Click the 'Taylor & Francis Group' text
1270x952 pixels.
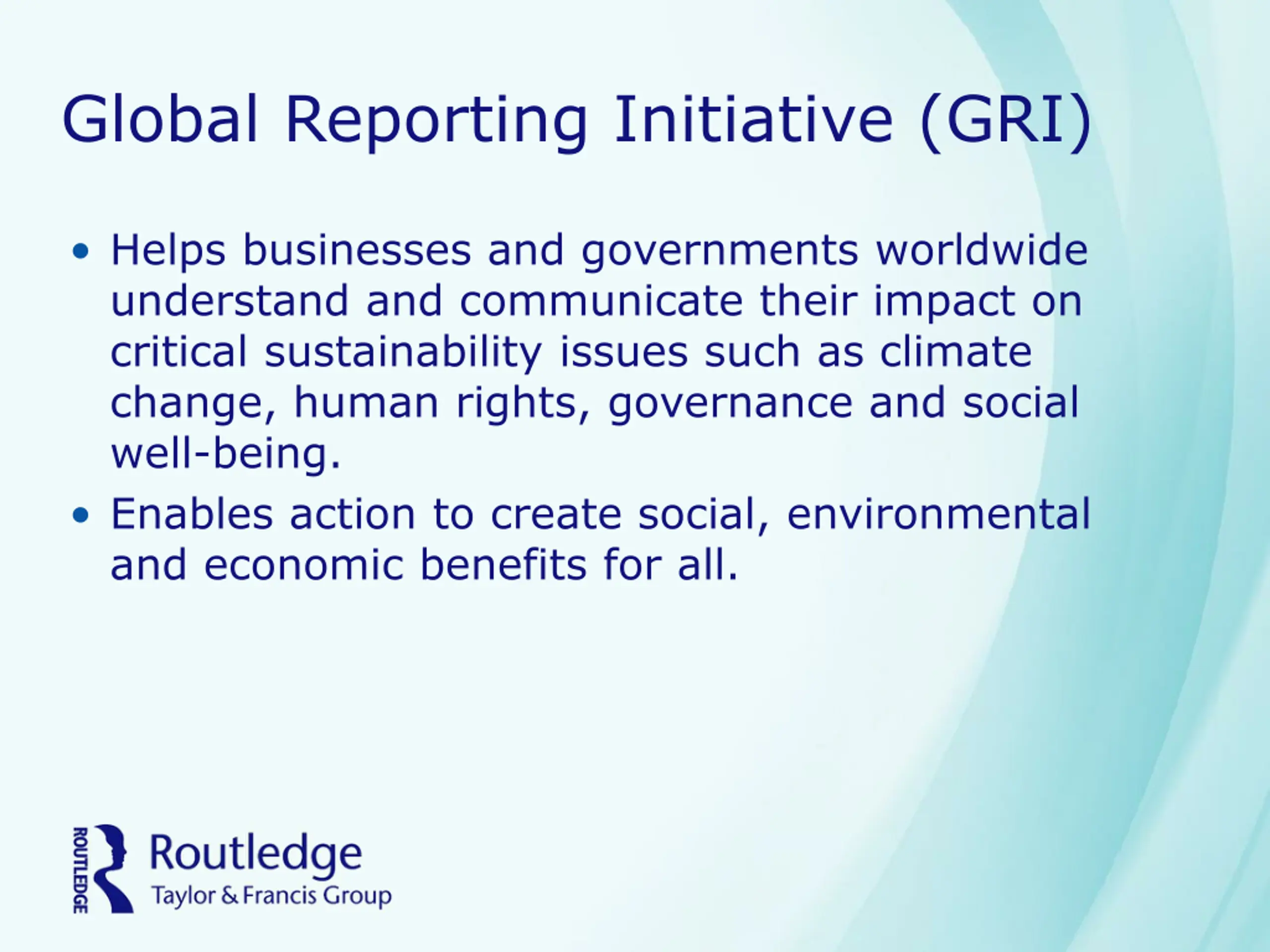[271, 896]
